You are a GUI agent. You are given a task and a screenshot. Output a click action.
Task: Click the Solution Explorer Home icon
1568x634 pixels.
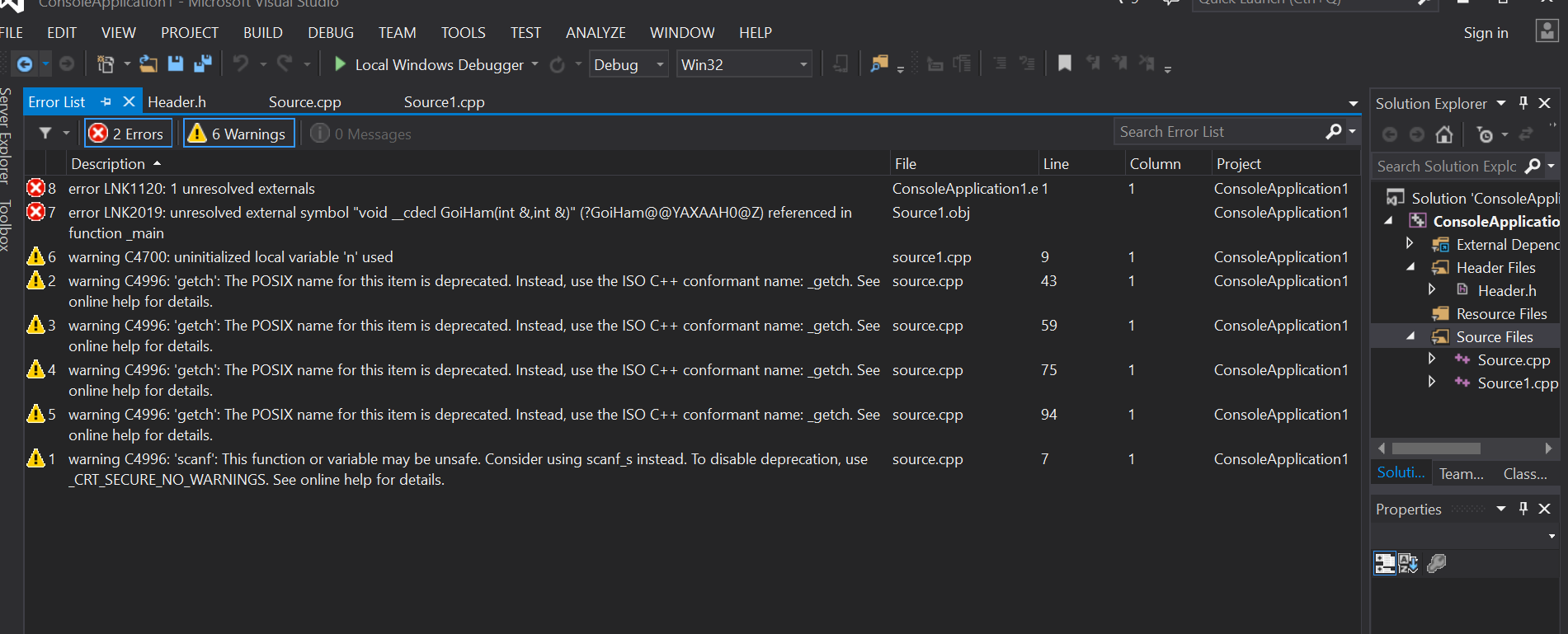click(1443, 134)
